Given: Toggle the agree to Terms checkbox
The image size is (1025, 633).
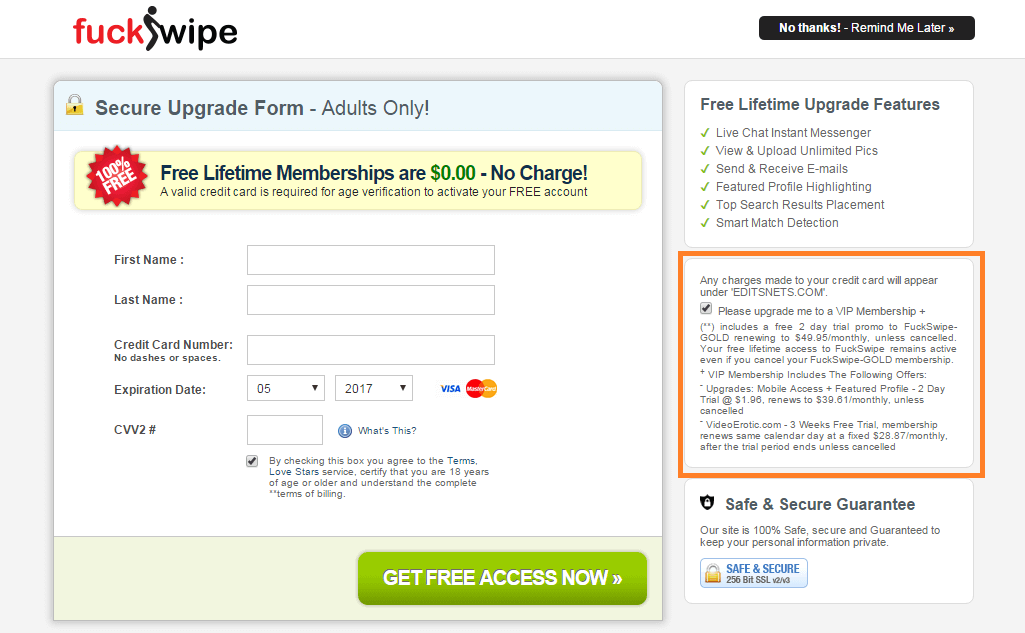Looking at the screenshot, I should (252, 461).
